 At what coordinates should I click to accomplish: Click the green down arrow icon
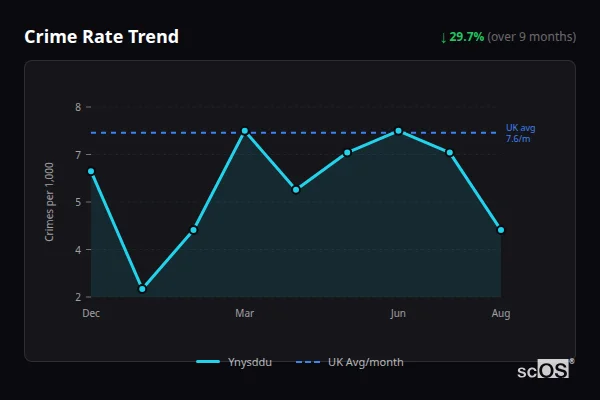pyautogui.click(x=443, y=38)
